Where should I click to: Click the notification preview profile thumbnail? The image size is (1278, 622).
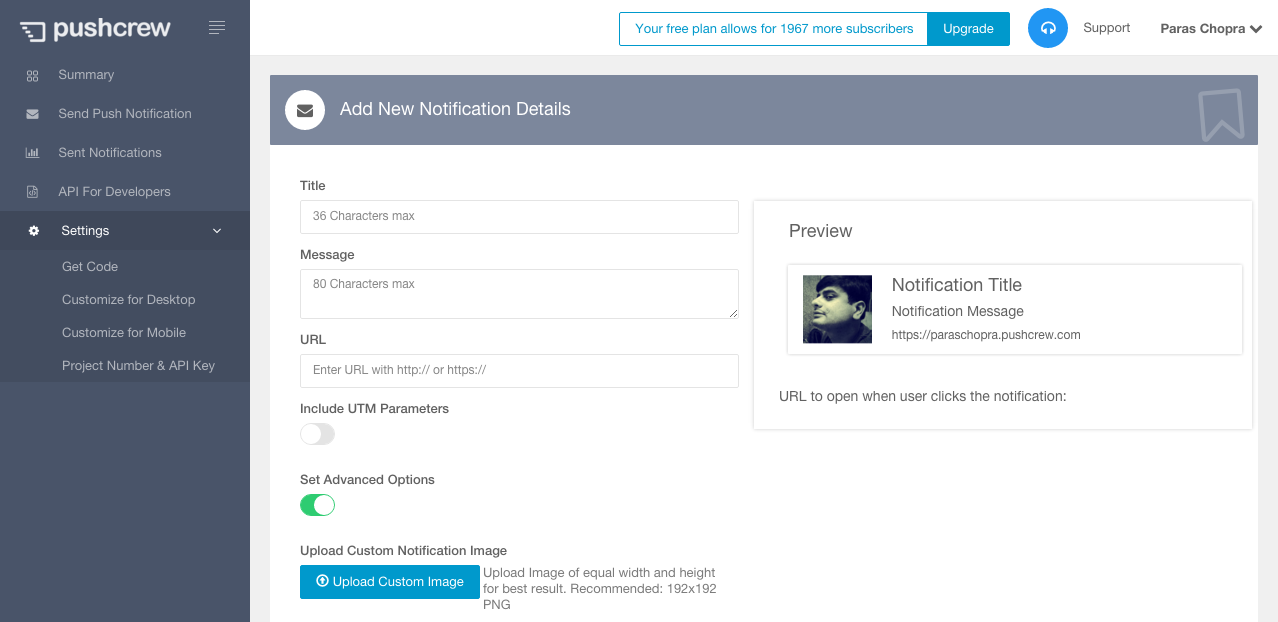pos(837,309)
